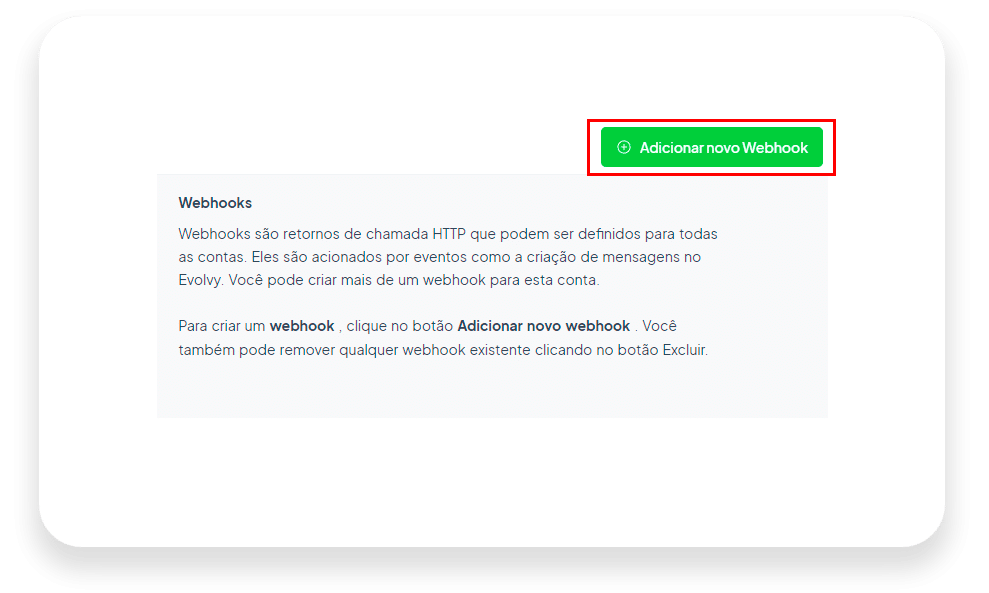Click the word HTTP in the description
The width and height of the screenshot is (989, 593).
pos(449,234)
